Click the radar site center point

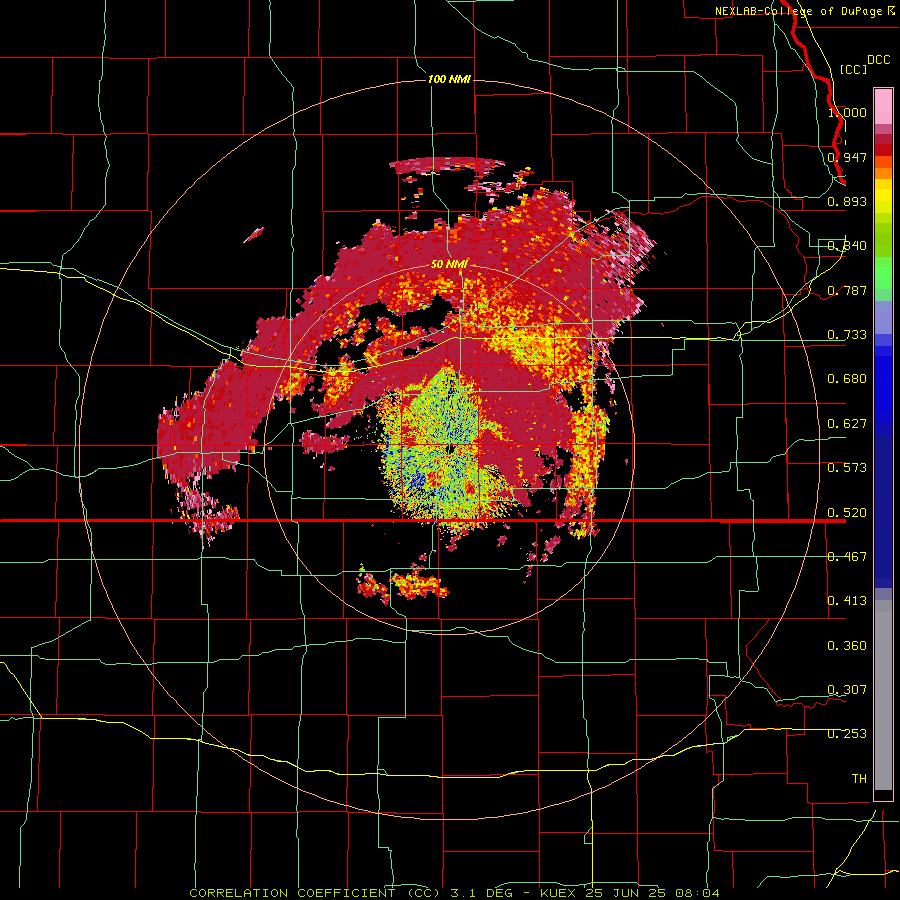450,449
